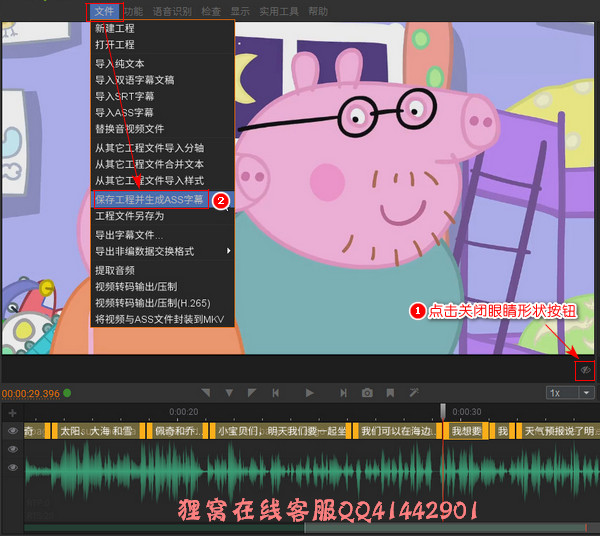Take a snapshot with the camera icon
Screen dimensions: 600x536
tap(367, 393)
